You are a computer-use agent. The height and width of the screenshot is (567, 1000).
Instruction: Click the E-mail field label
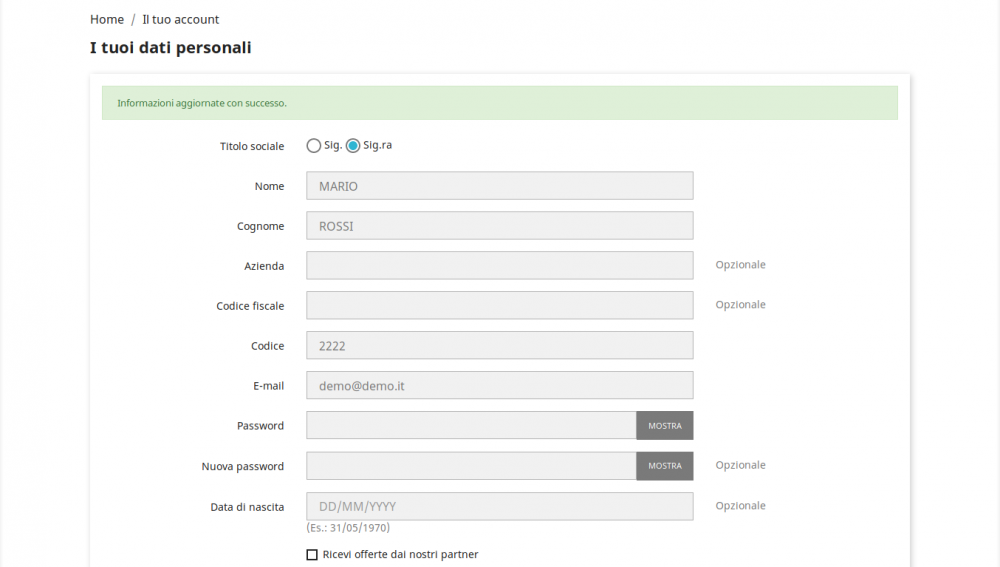tap(268, 386)
